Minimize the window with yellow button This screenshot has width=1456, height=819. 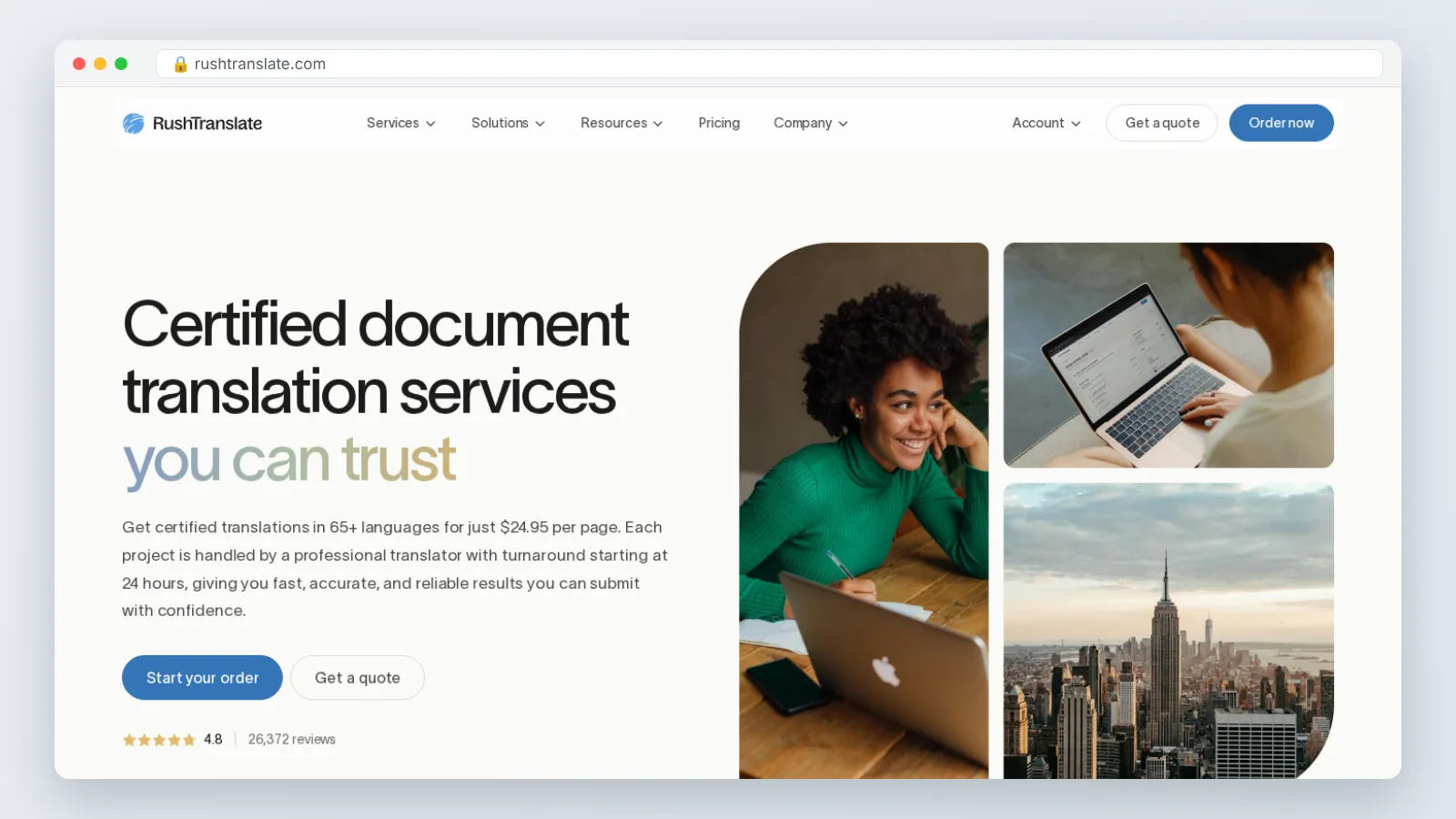[100, 64]
